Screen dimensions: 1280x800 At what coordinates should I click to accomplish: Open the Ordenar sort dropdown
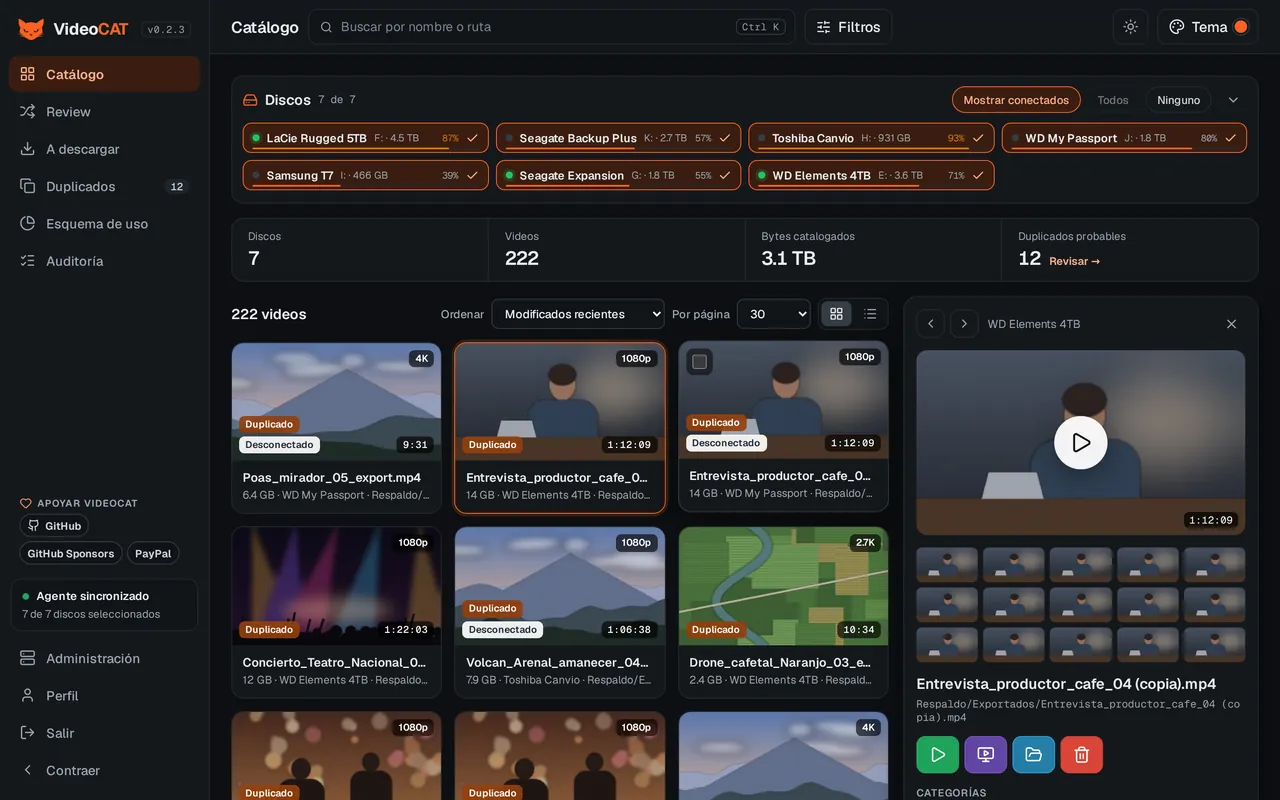578,314
